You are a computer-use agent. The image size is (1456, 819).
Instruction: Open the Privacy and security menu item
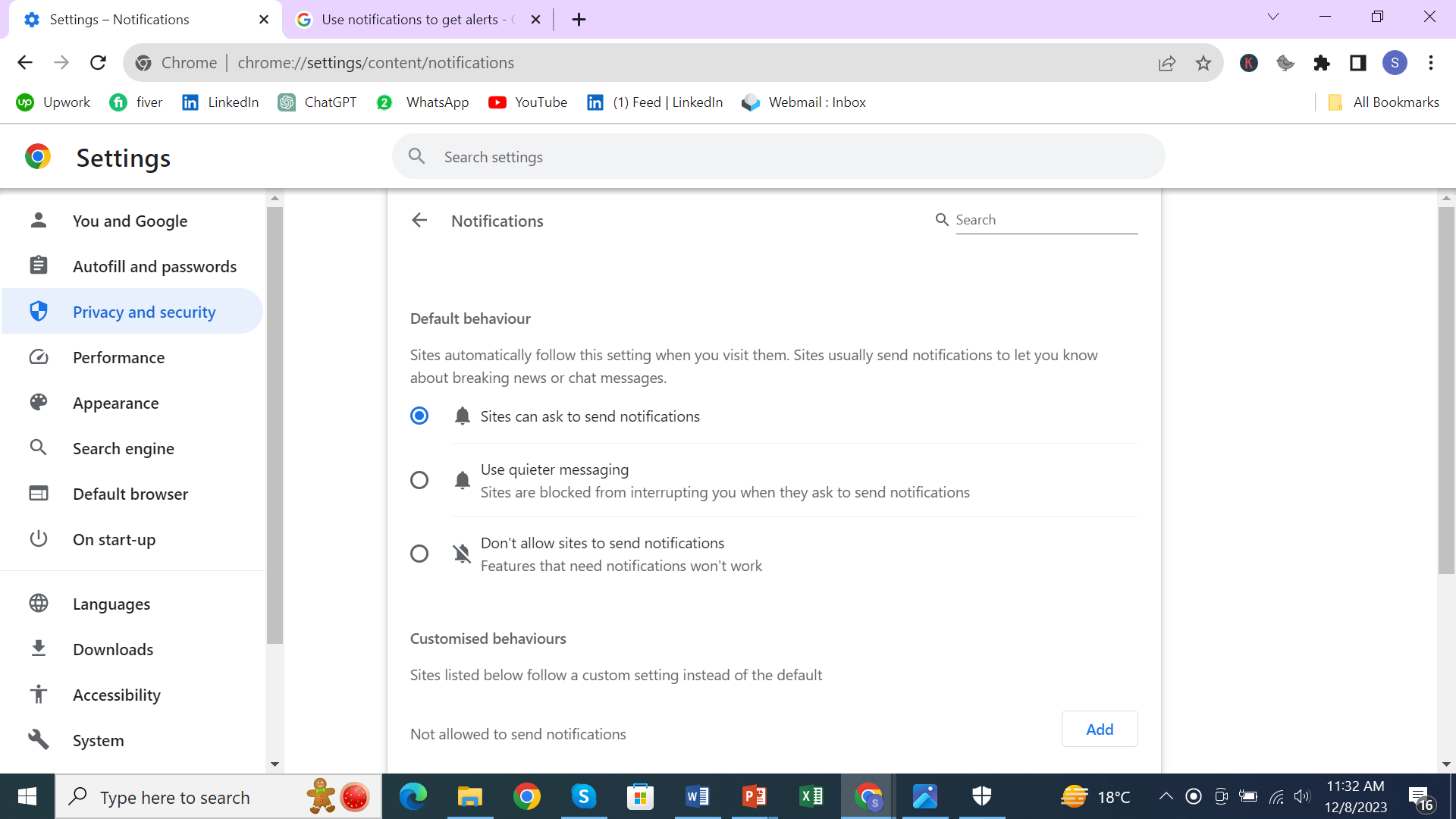[x=144, y=311]
